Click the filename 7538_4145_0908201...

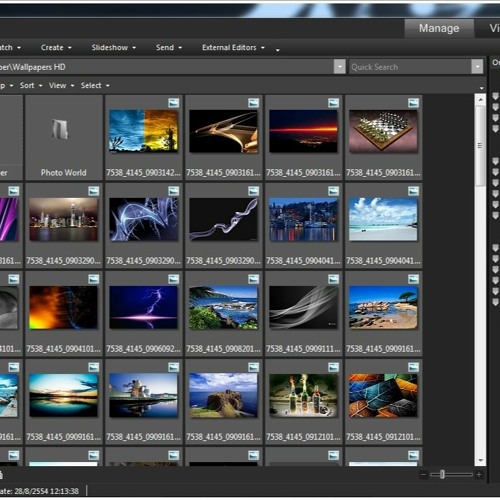223,349
